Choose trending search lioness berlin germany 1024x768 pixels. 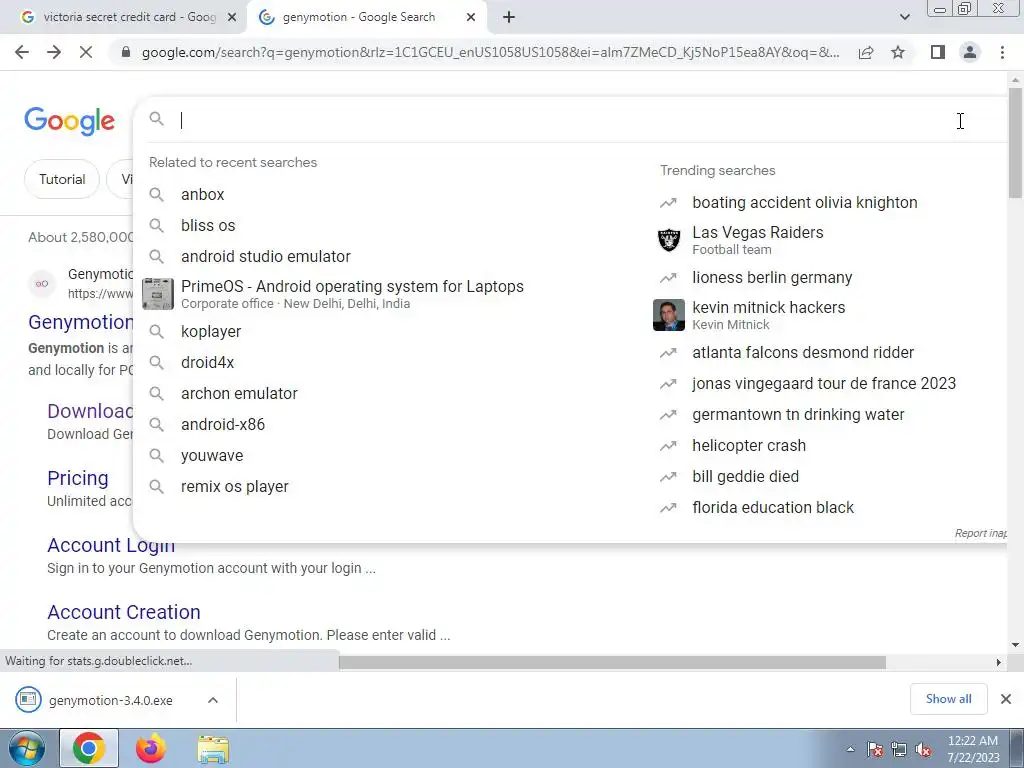pos(772,278)
